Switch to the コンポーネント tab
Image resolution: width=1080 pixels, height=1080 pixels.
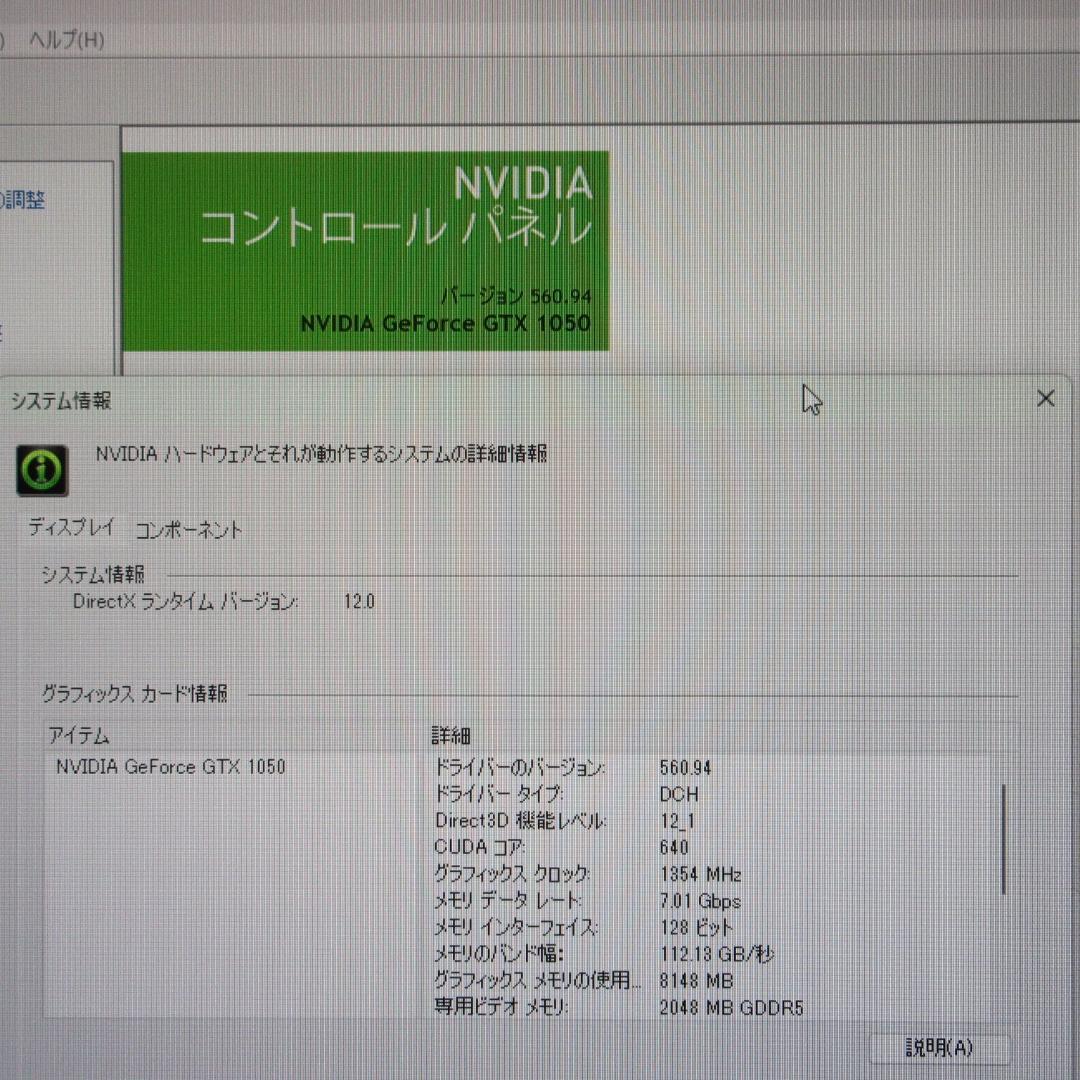(x=189, y=530)
